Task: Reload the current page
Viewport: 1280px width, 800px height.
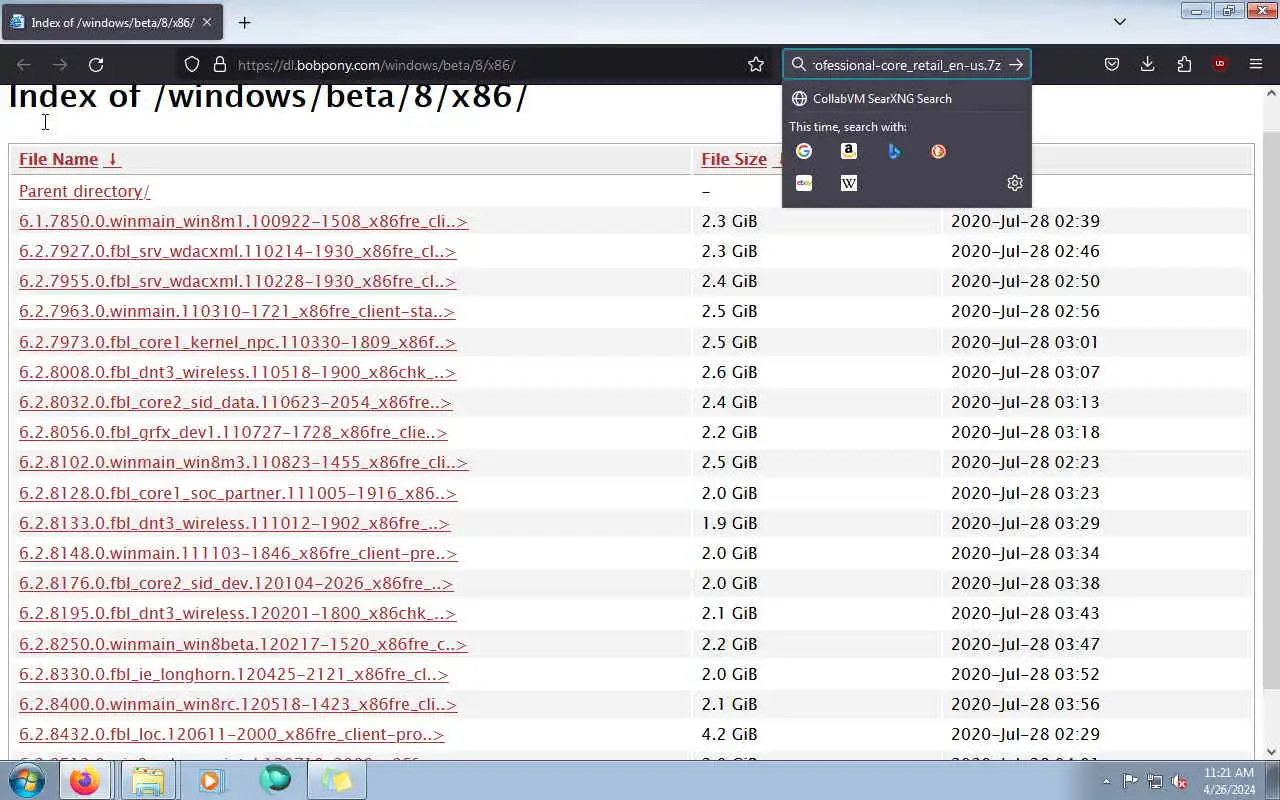Action: coord(96,65)
